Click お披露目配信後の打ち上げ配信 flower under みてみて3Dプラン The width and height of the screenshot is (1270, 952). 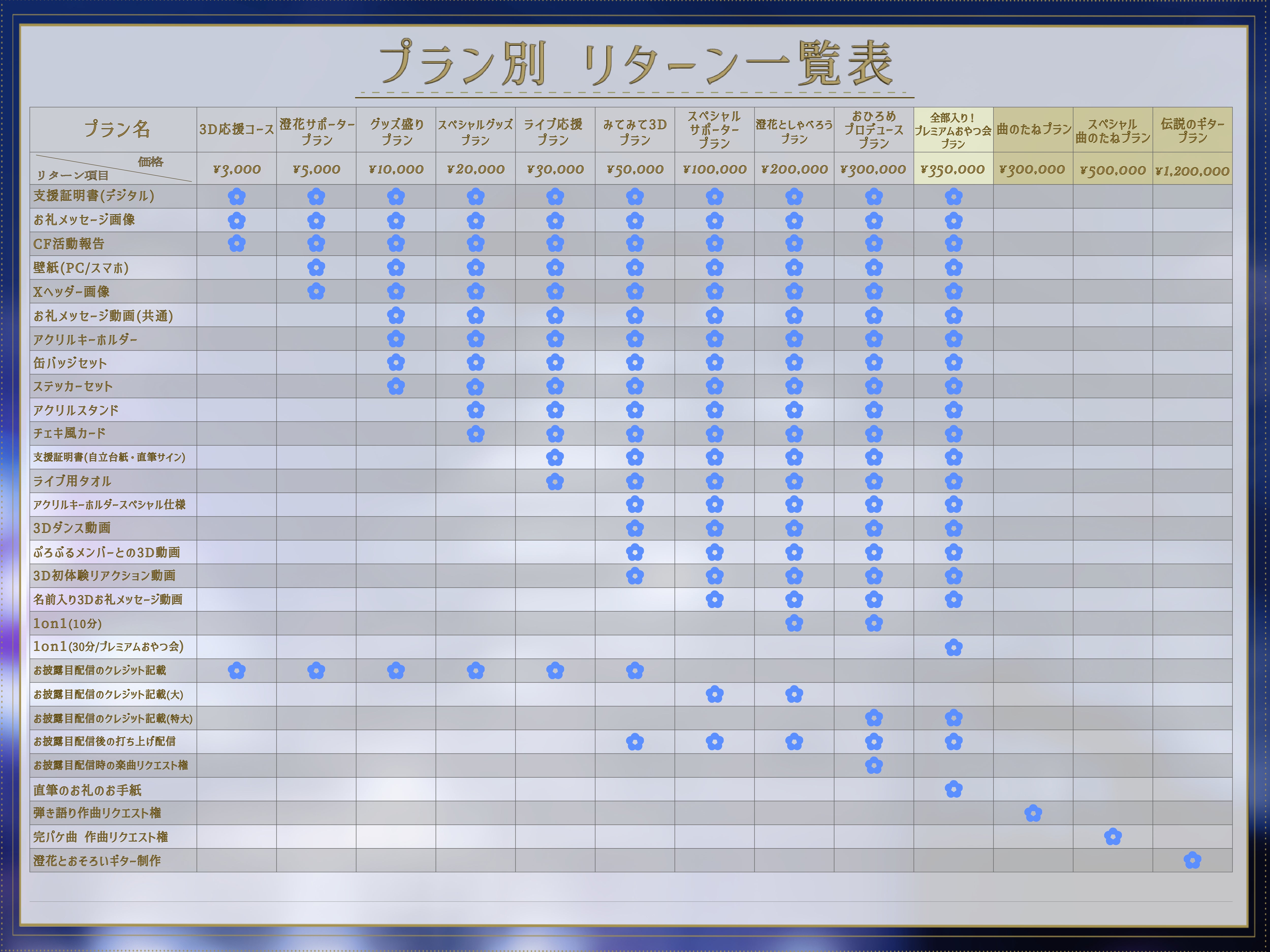tap(635, 742)
